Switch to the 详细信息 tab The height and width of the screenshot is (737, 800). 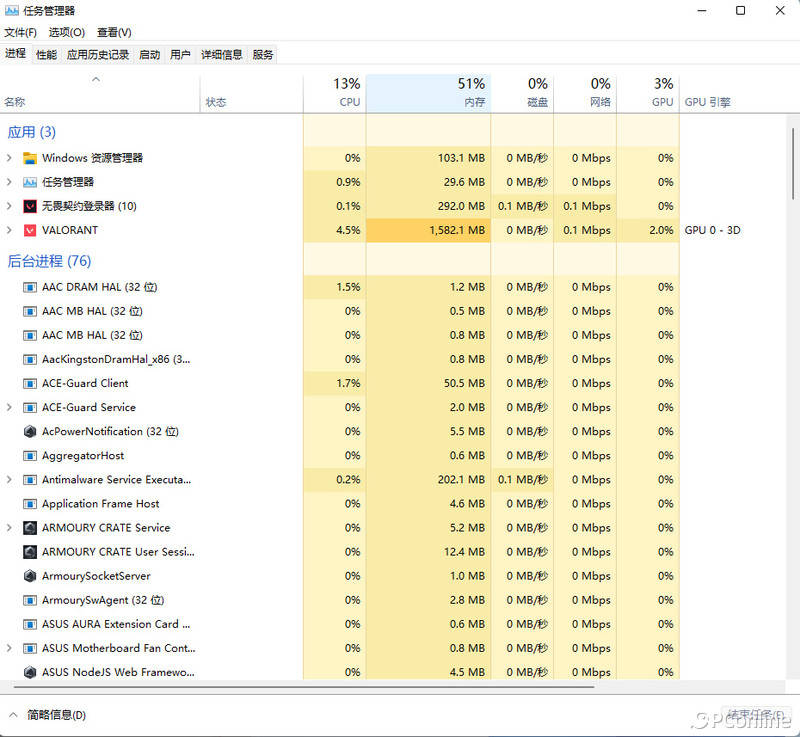[221, 55]
